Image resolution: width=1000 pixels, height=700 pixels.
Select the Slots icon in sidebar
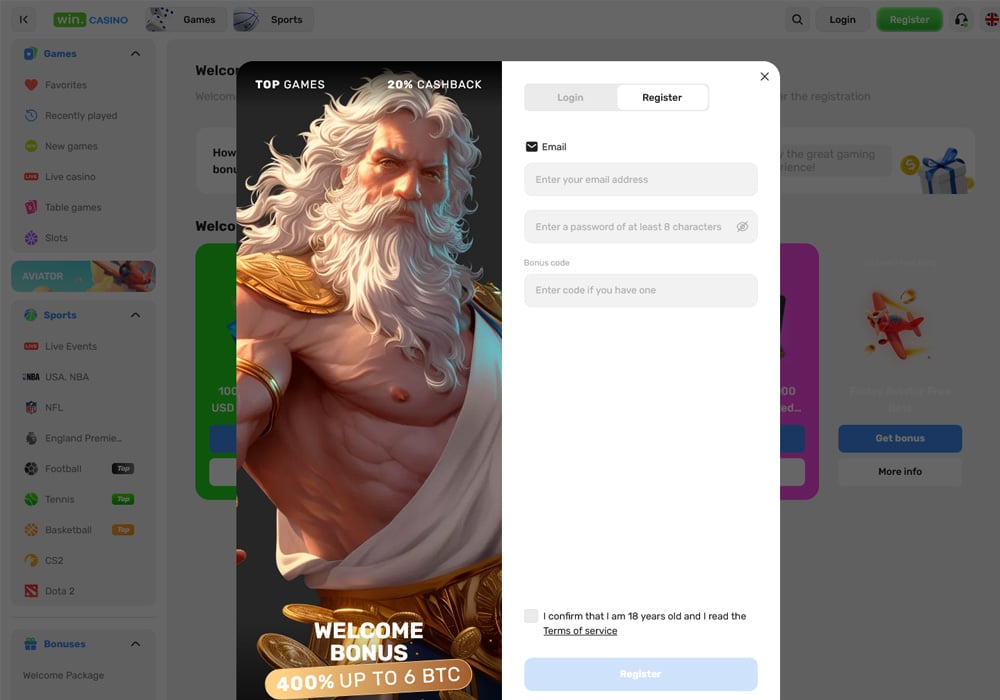[x=30, y=238]
